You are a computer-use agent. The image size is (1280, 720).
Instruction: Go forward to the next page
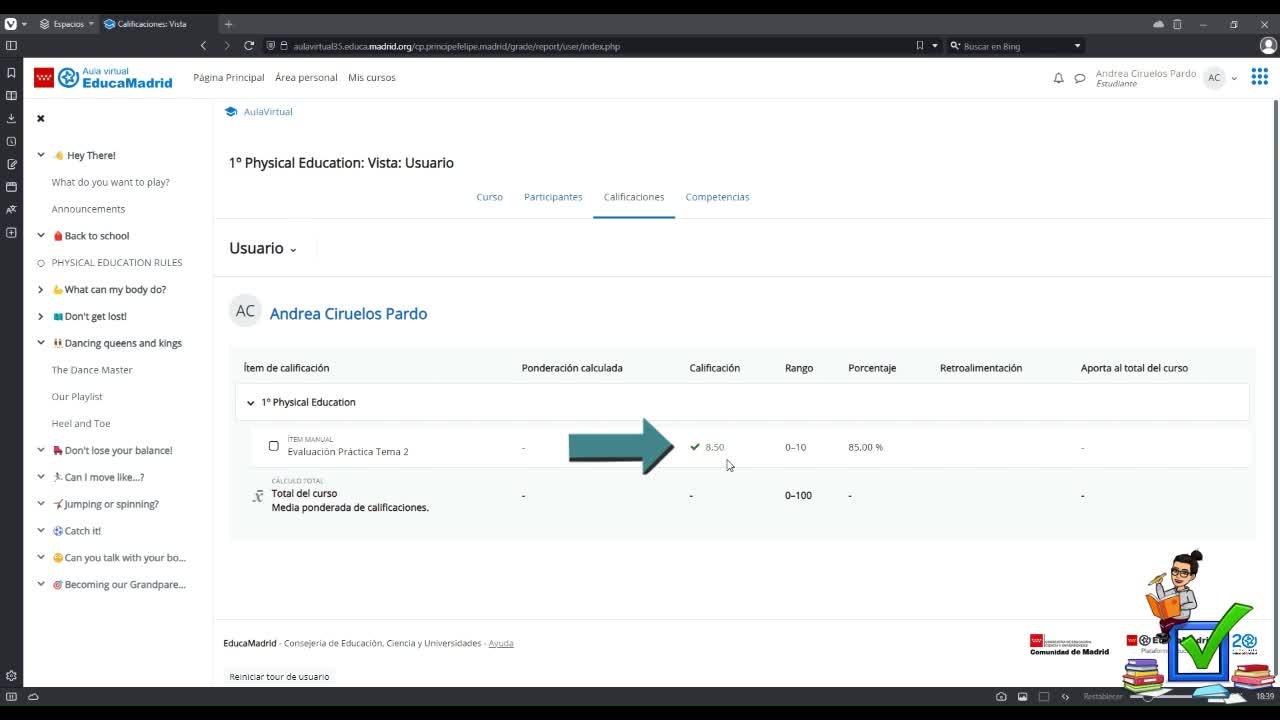click(227, 46)
